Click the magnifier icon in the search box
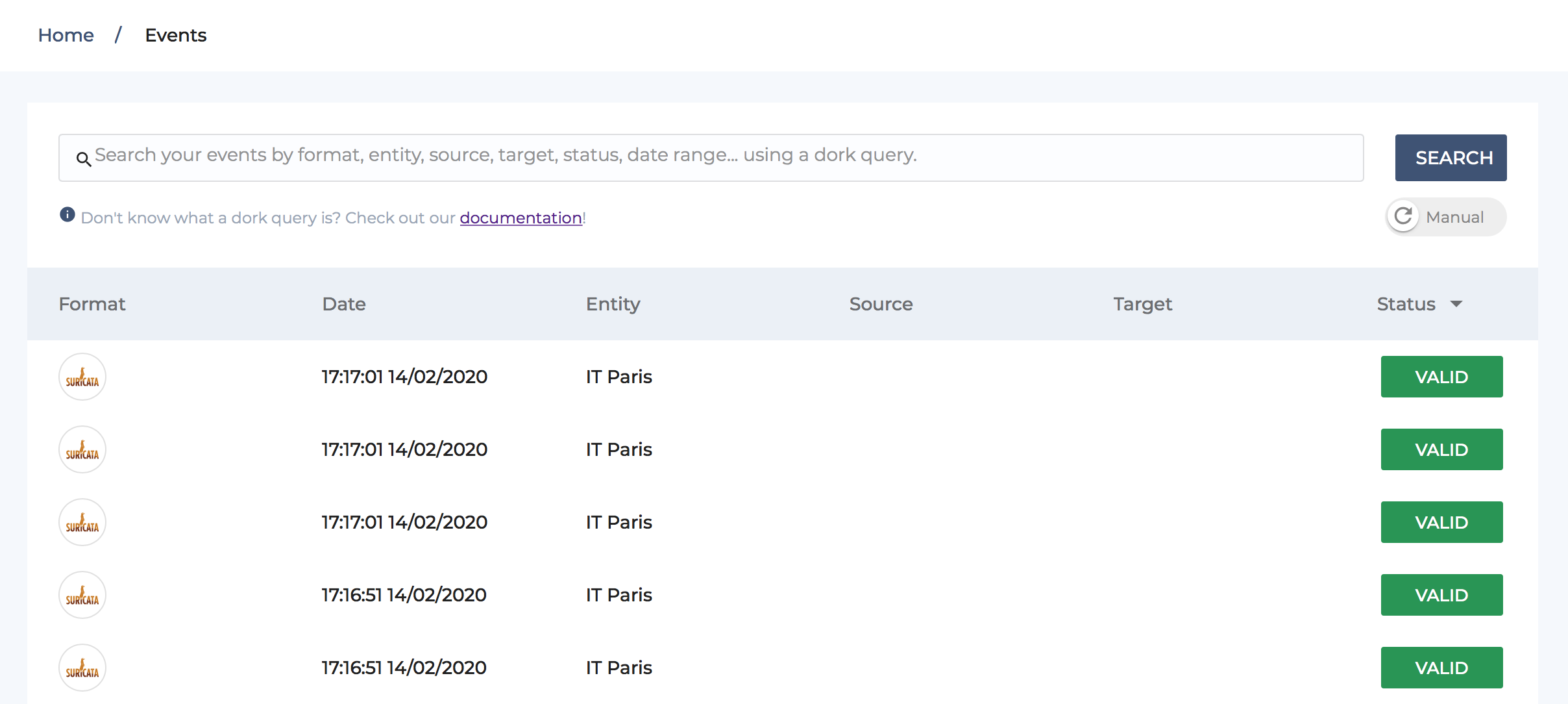This screenshot has height=704, width=1568. coord(84,158)
